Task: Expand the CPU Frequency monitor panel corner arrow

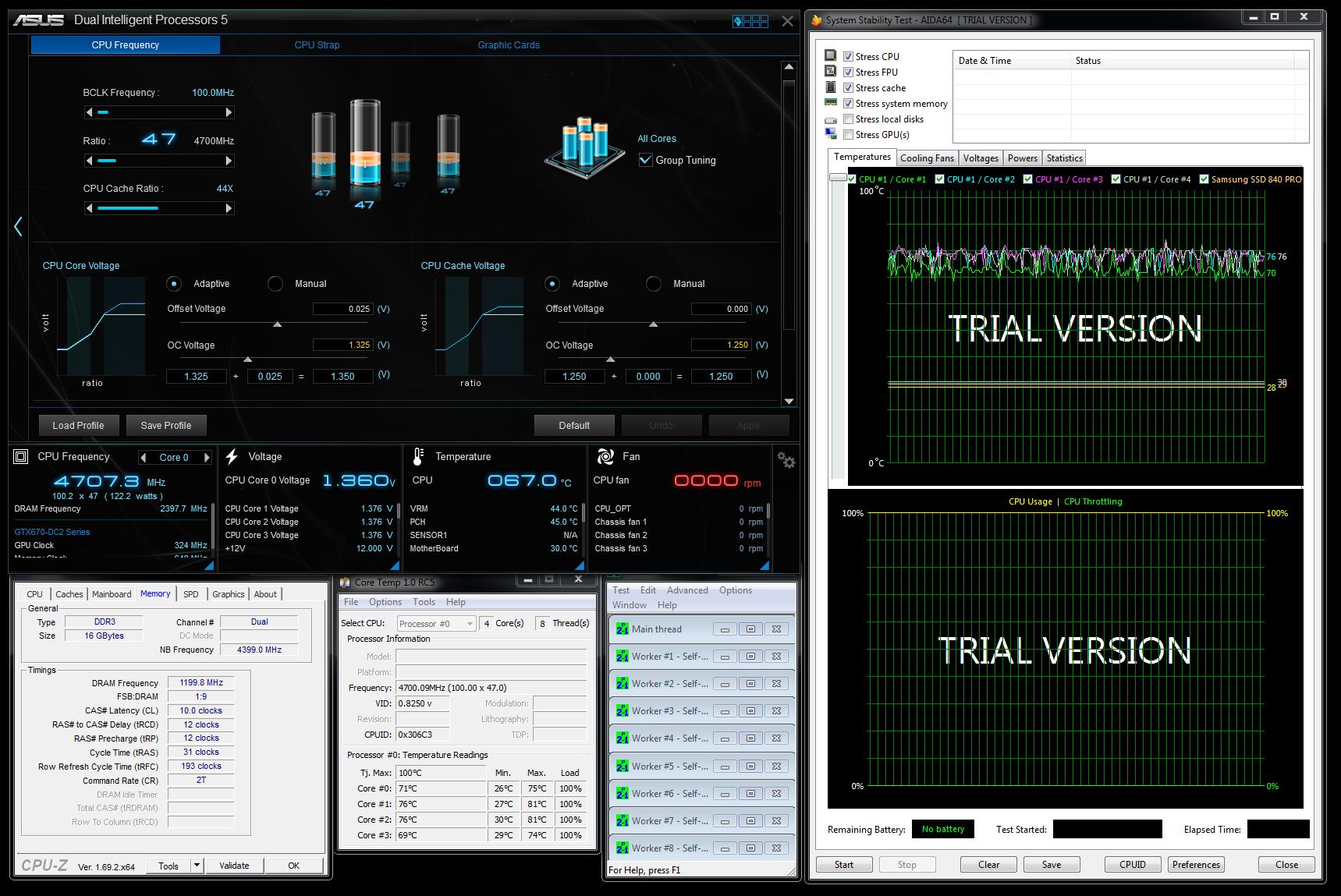Action: tap(208, 566)
